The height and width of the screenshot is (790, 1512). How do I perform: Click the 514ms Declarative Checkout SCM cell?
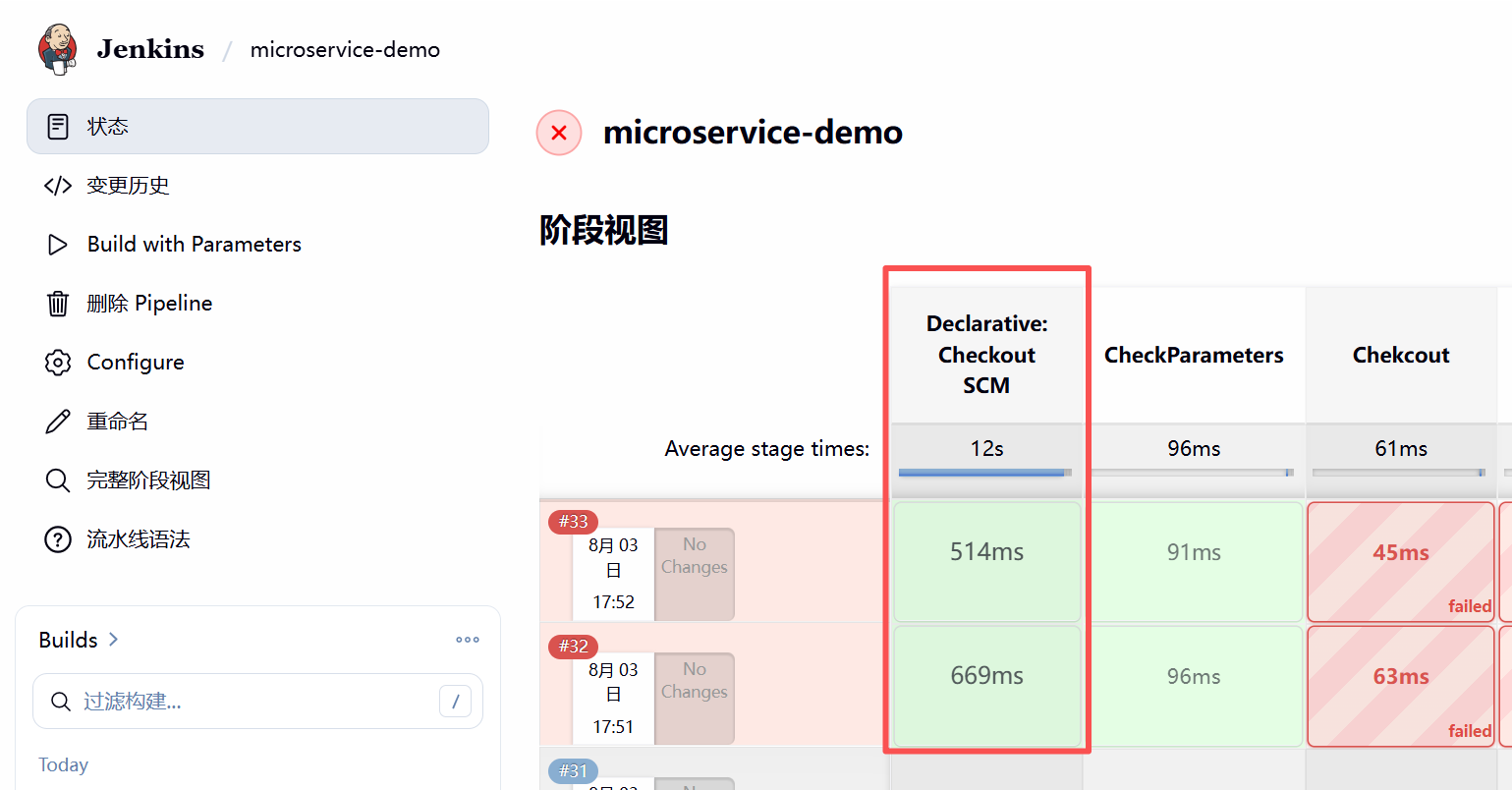click(987, 562)
